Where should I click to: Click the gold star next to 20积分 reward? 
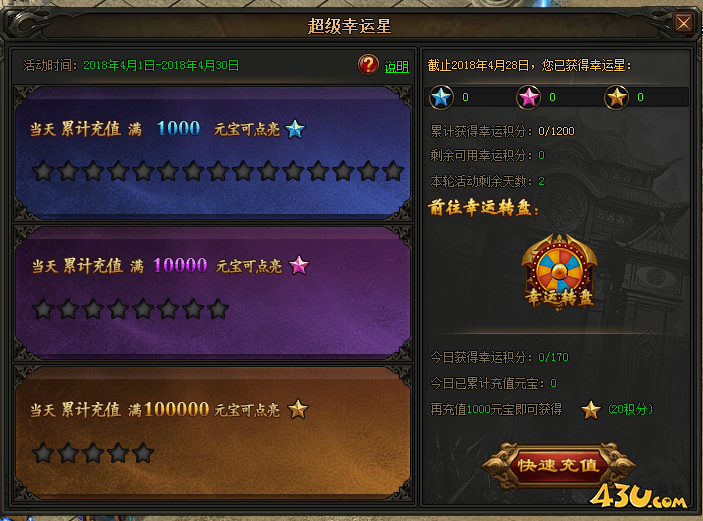[x=590, y=410]
